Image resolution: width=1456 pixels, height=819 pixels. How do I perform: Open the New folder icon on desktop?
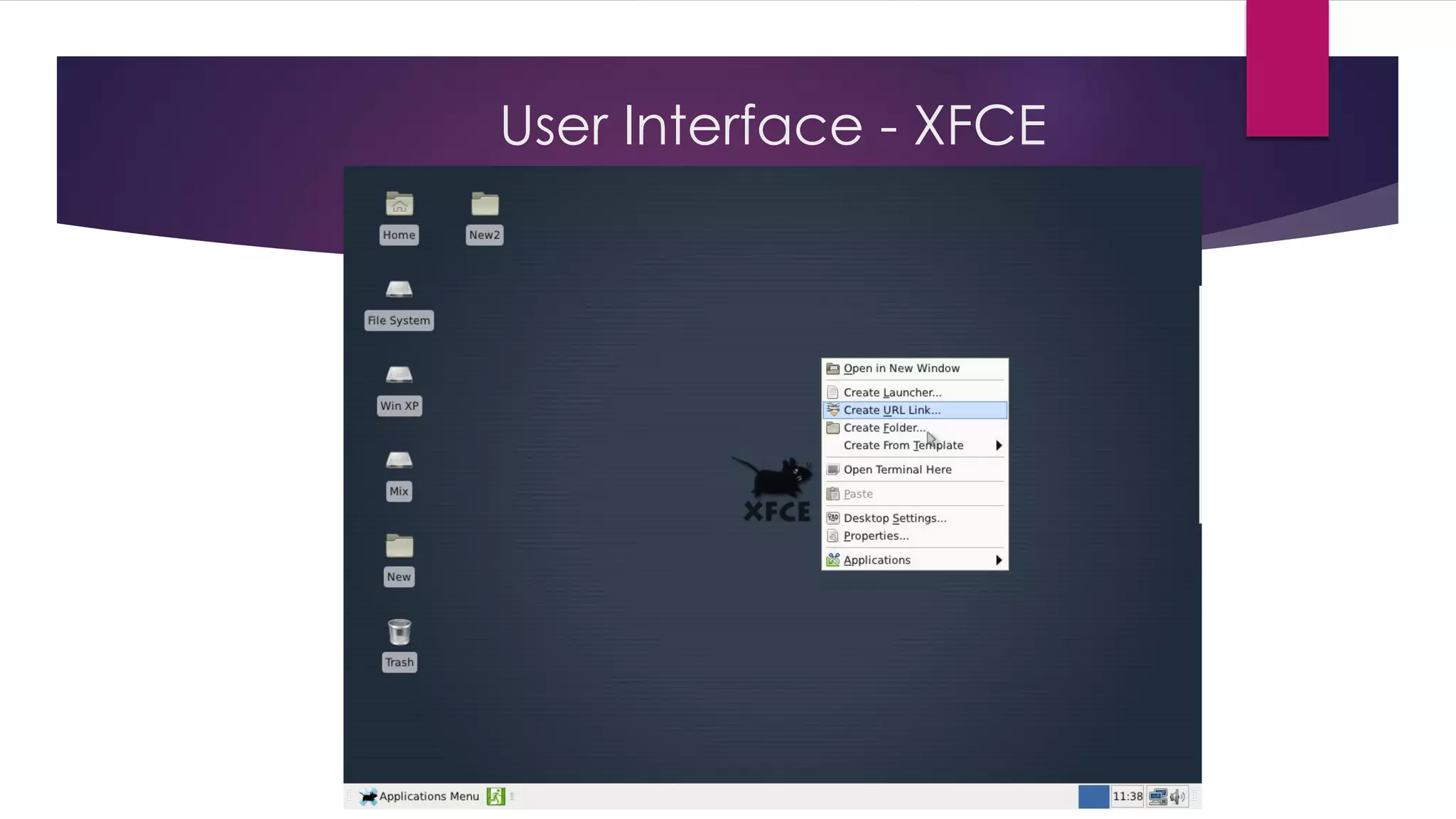tap(399, 545)
